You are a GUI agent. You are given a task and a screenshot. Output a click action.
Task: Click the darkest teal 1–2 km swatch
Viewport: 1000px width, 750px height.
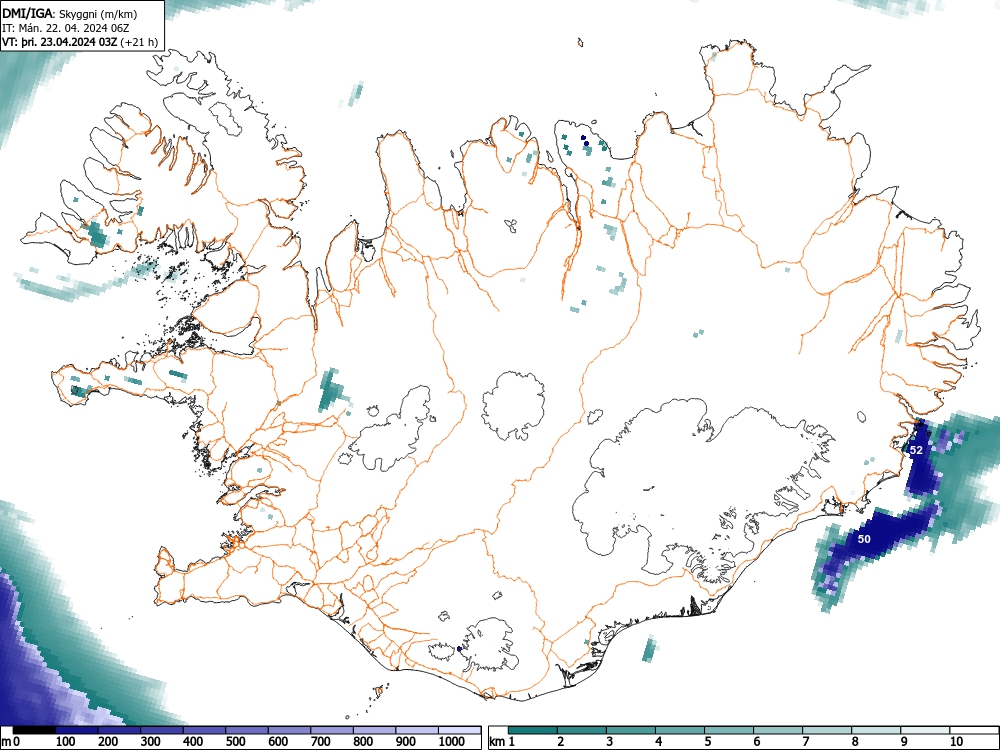533,730
